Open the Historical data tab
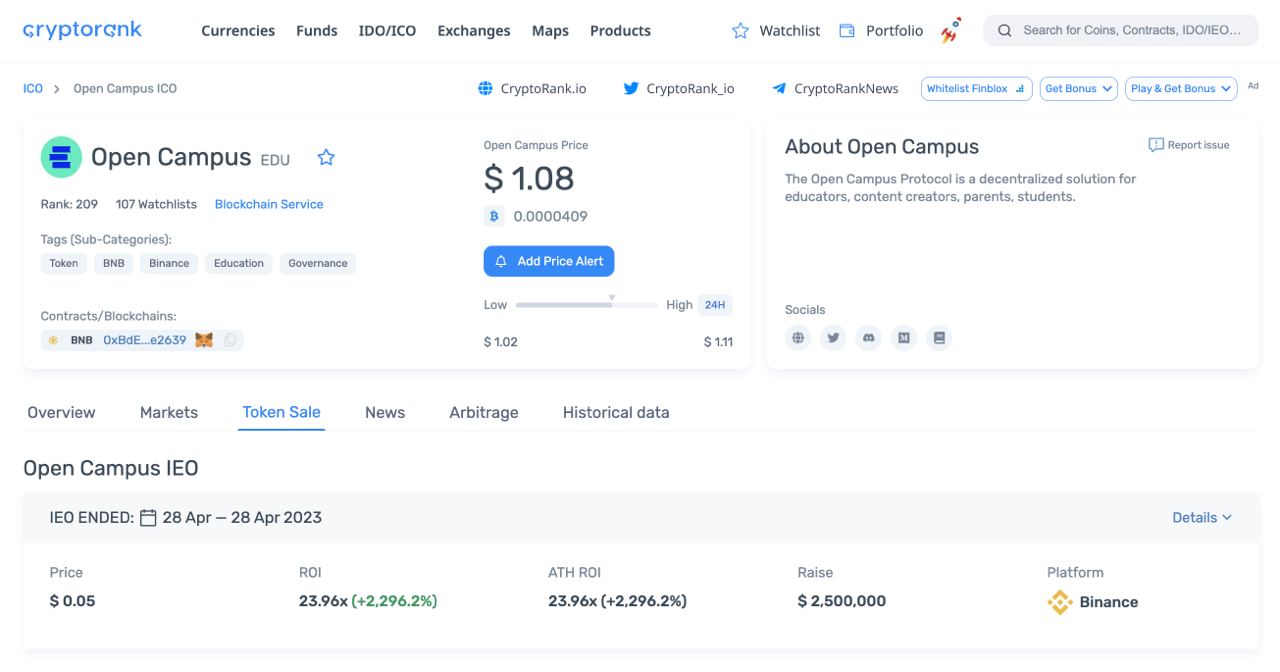 (x=616, y=413)
